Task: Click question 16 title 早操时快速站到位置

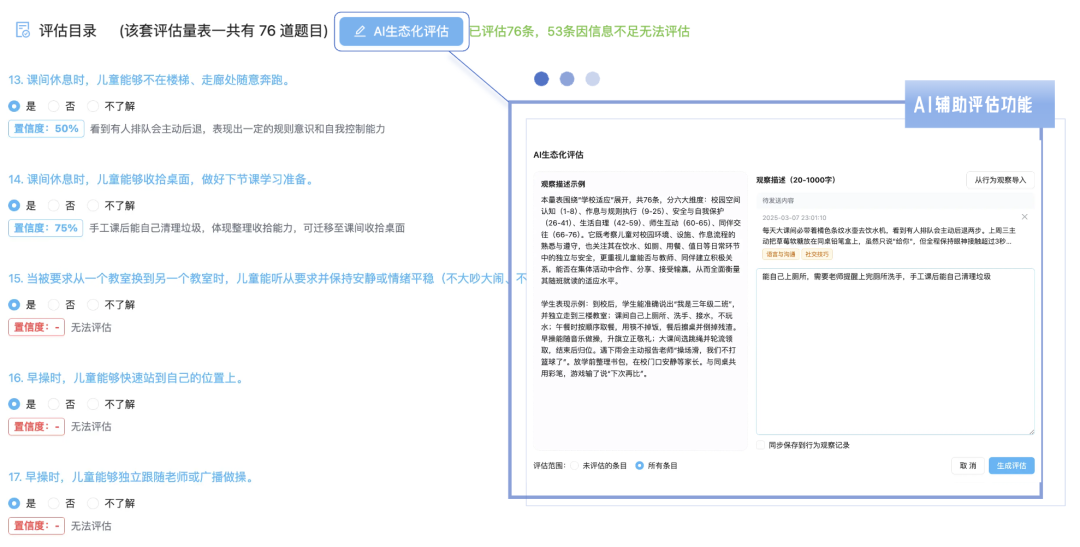Action: (x=127, y=378)
